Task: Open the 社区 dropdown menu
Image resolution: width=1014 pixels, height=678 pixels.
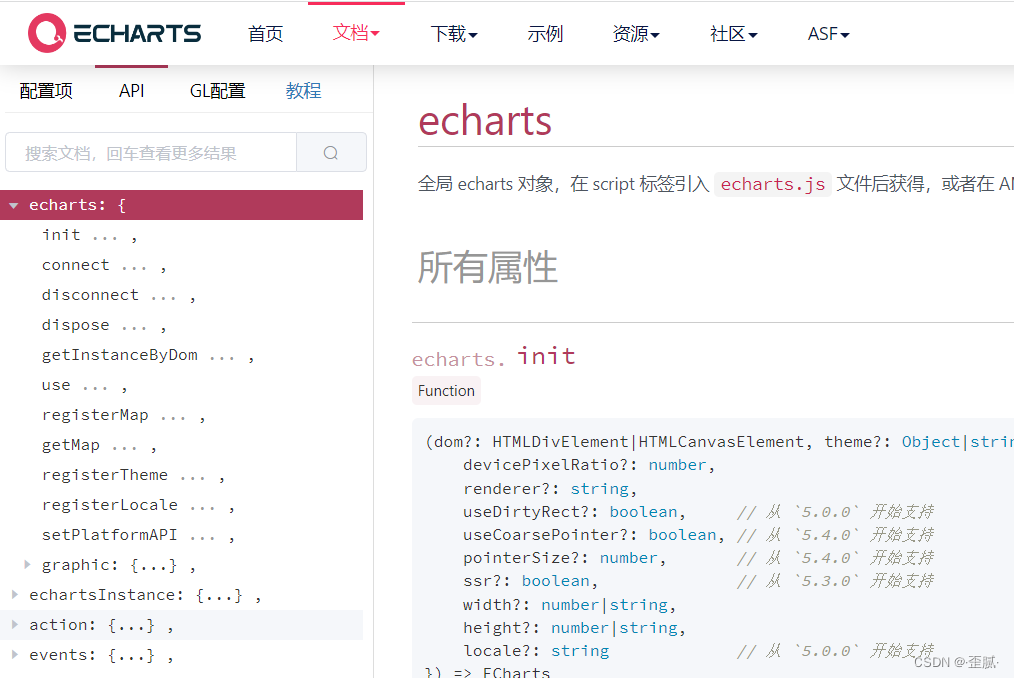Action: pos(732,33)
